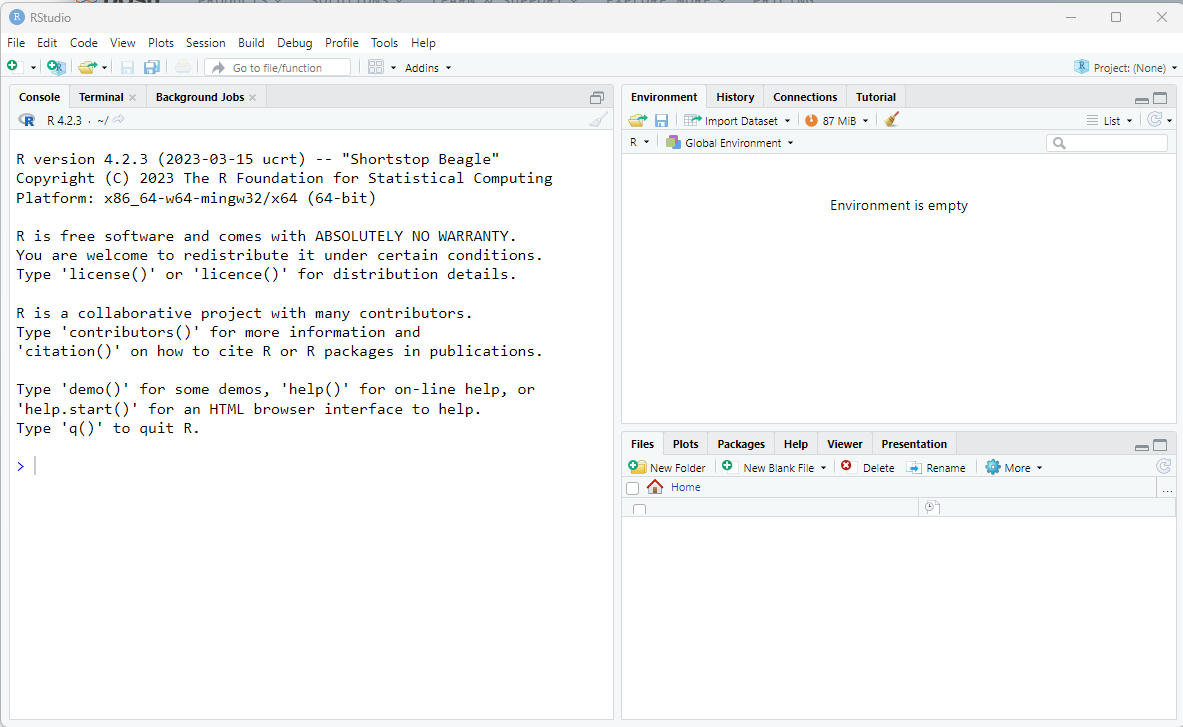The width and height of the screenshot is (1183, 727).
Task: Switch to the Packages tab
Action: coord(741,444)
